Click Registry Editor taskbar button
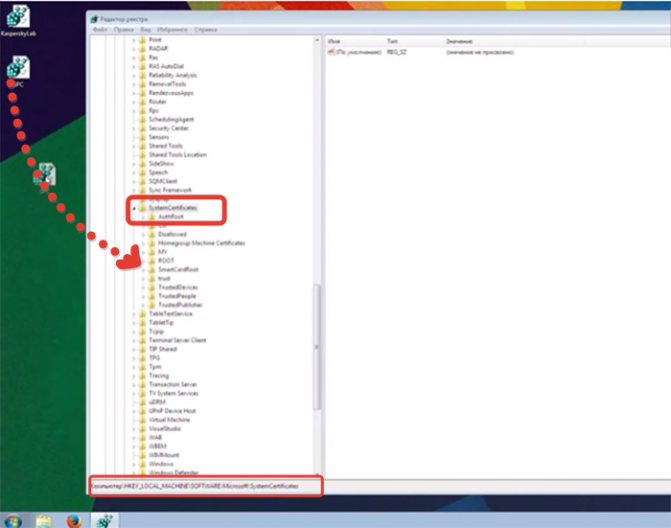Image resolution: width=671 pixels, height=528 pixels. click(104, 521)
